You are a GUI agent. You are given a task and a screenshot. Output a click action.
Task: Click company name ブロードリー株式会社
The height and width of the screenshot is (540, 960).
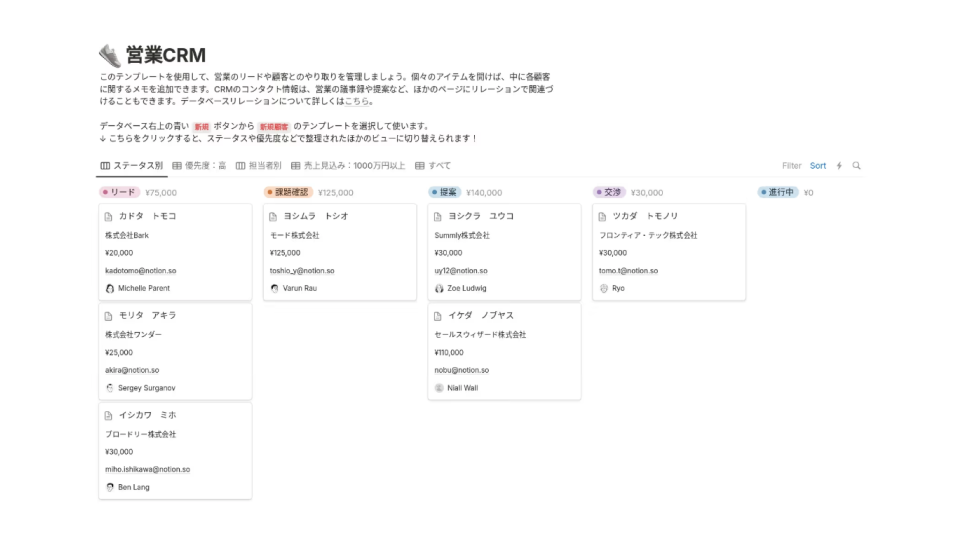pos(140,434)
